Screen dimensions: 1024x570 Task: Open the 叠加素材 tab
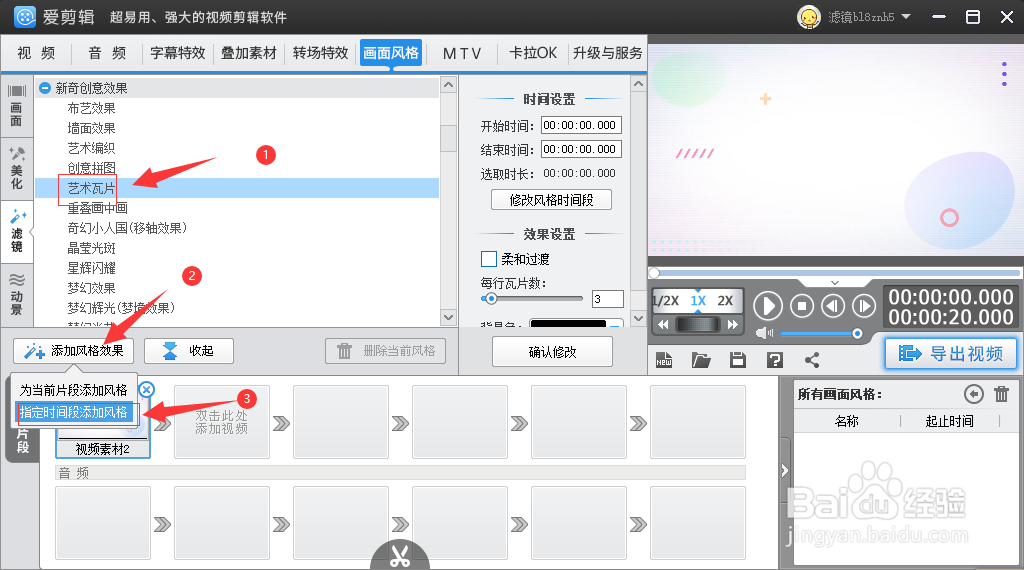(249, 53)
